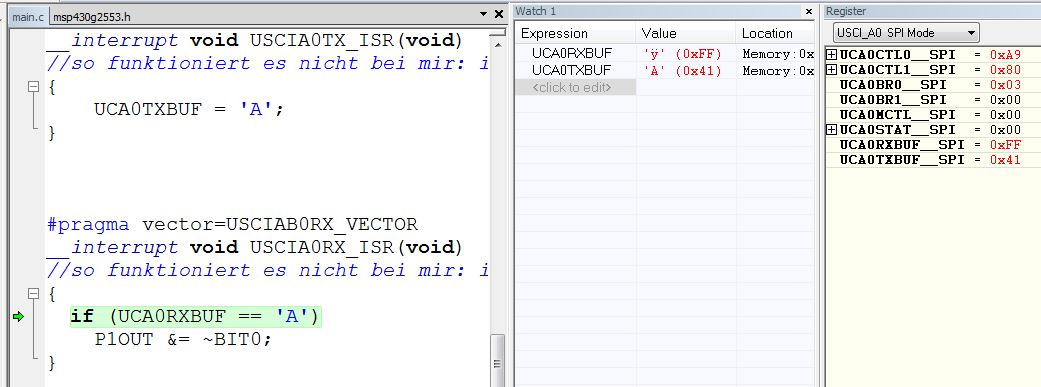This screenshot has width=1041, height=387.
Task: Collapse the USCIA0RX_ISR function body
Action: point(33,293)
